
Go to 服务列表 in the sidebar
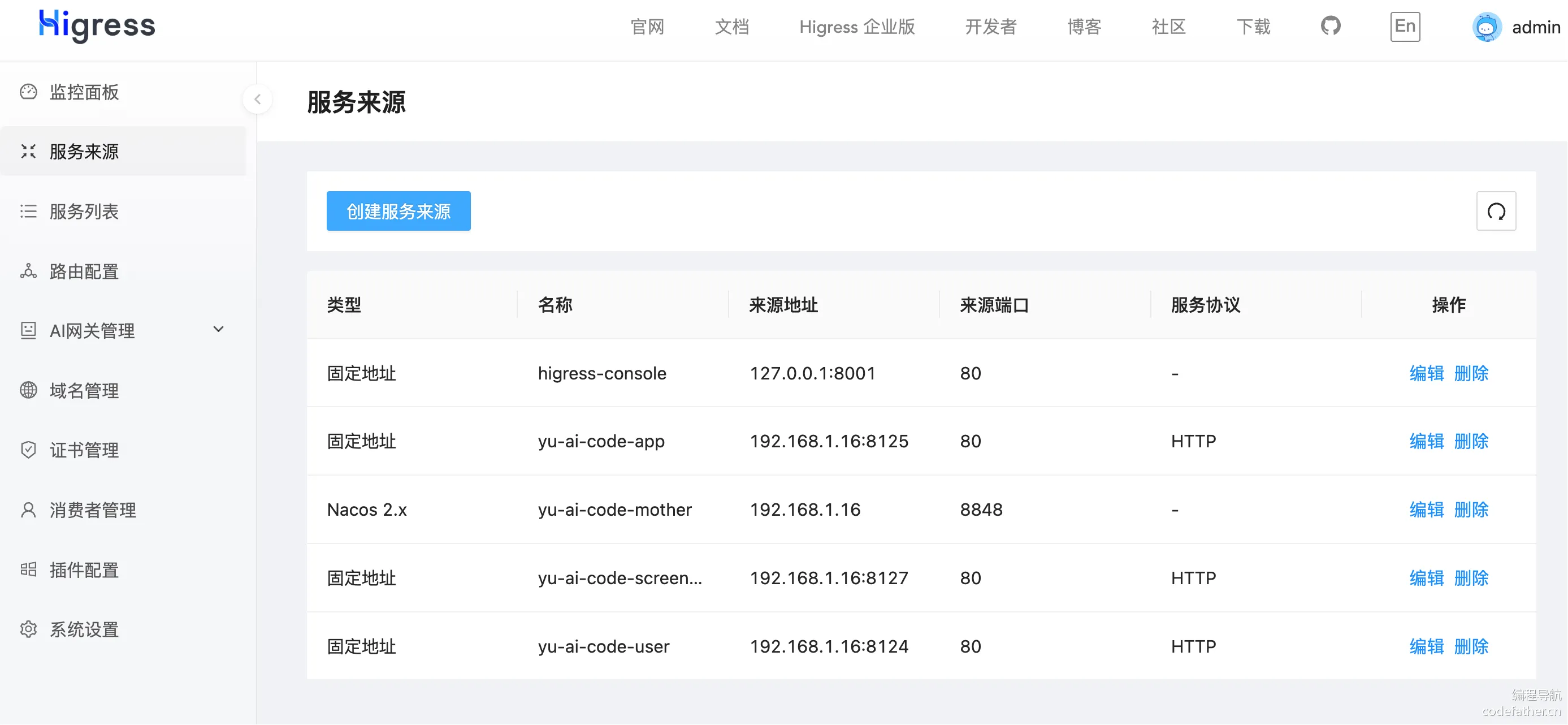click(x=124, y=212)
